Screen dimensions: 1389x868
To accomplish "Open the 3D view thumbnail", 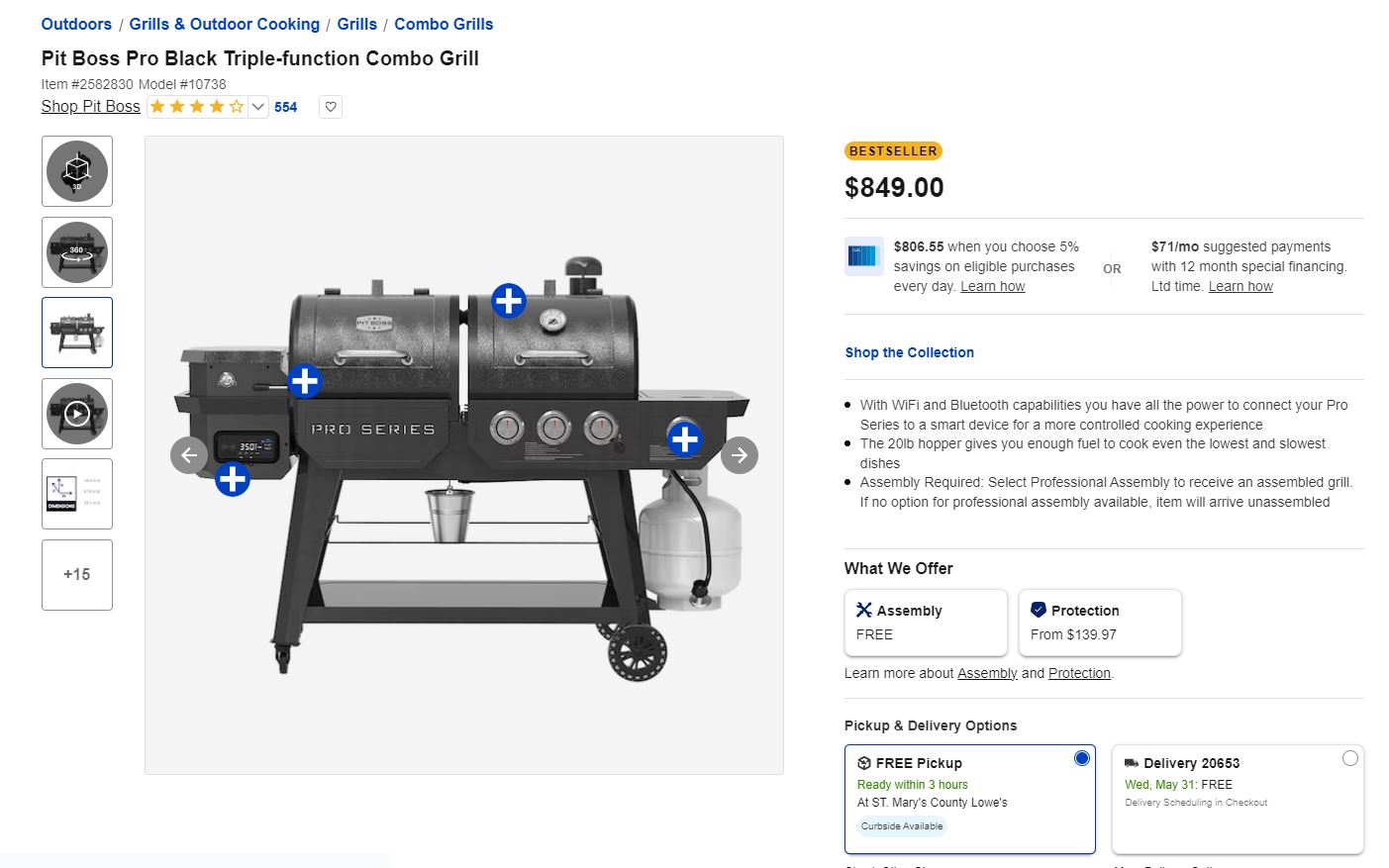I will (77, 171).
